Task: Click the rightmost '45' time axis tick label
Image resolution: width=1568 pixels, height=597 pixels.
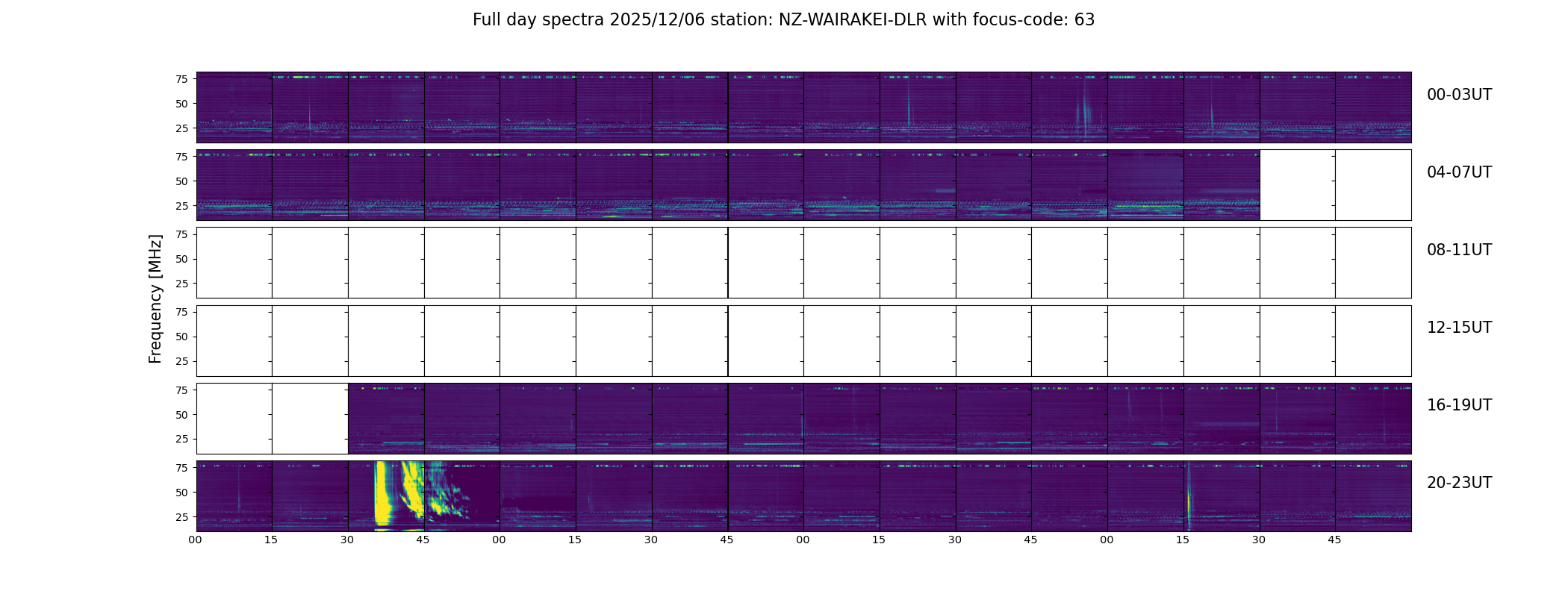Action: coord(1334,540)
